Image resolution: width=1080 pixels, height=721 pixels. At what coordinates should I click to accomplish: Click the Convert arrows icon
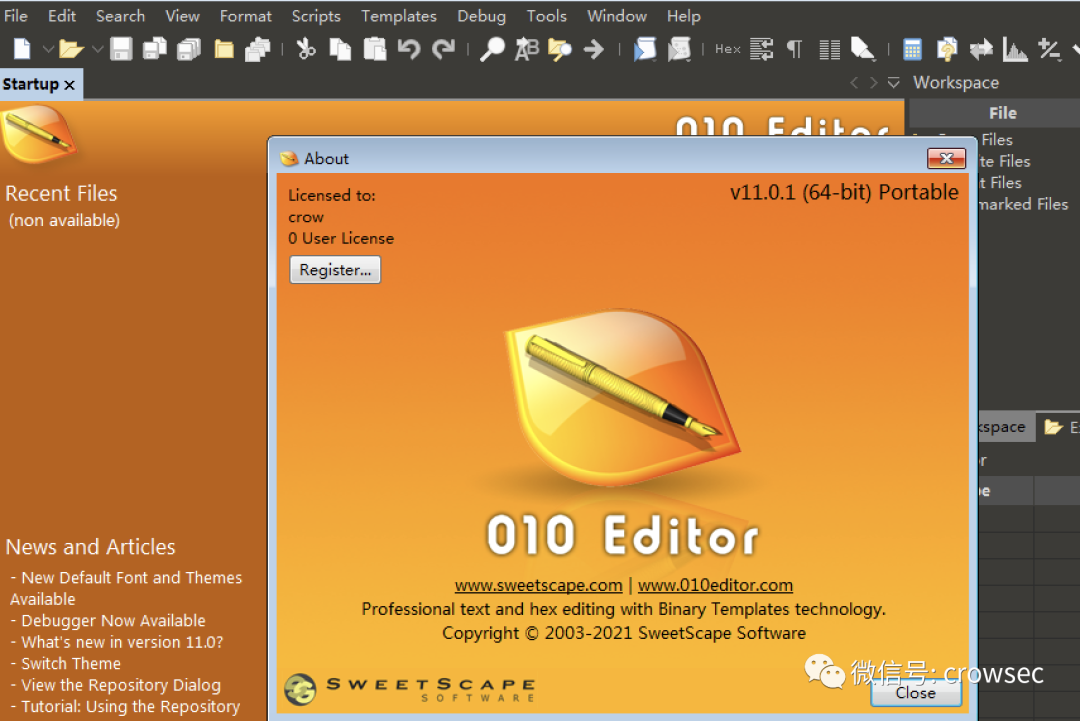click(x=981, y=49)
